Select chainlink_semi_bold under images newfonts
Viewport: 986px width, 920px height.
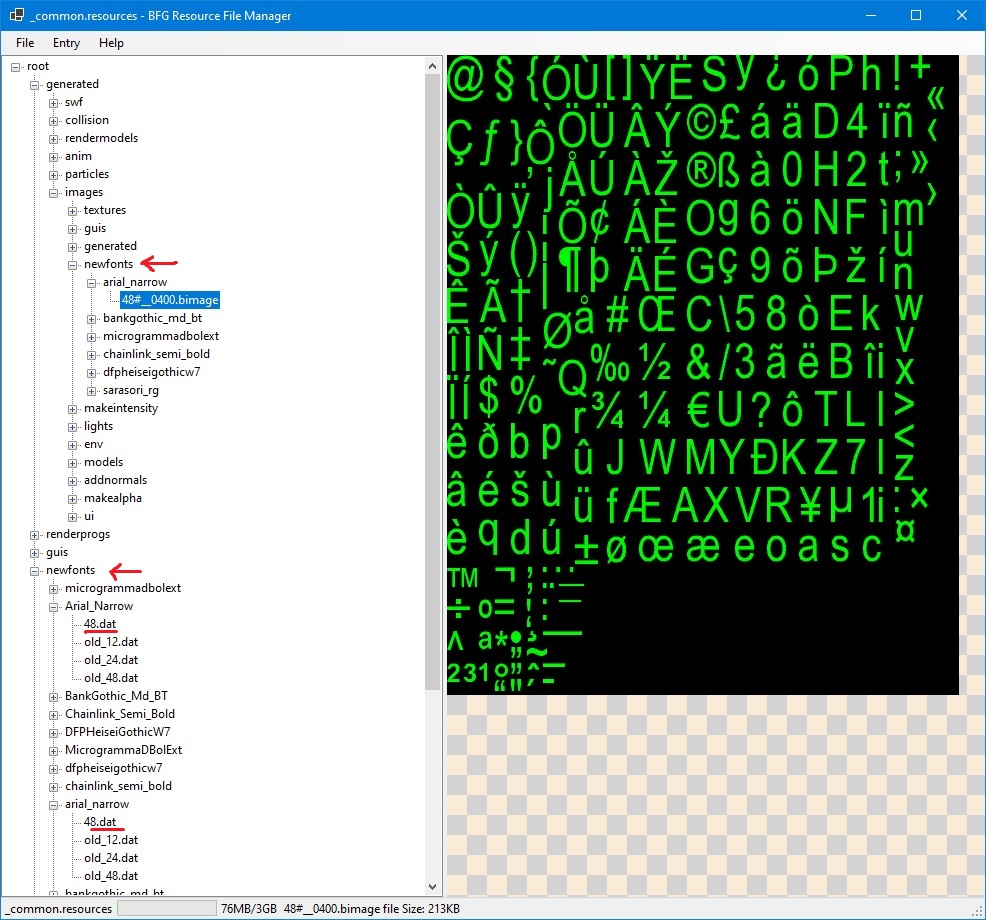pyautogui.click(x=157, y=354)
